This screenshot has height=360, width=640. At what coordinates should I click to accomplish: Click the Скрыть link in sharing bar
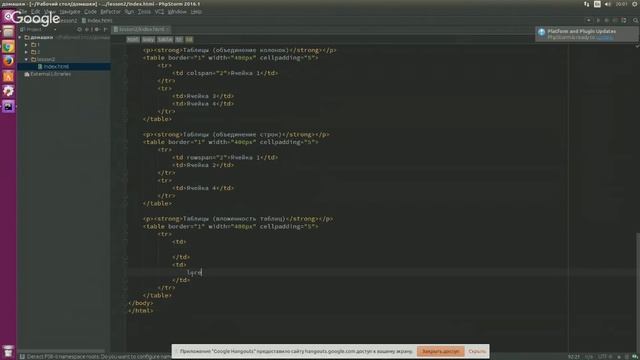pos(477,351)
